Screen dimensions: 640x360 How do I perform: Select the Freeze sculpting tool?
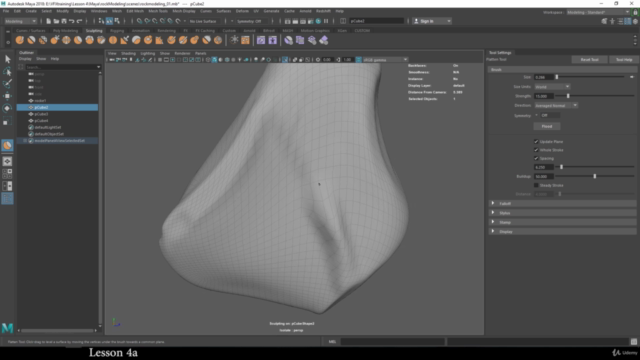[218, 40]
